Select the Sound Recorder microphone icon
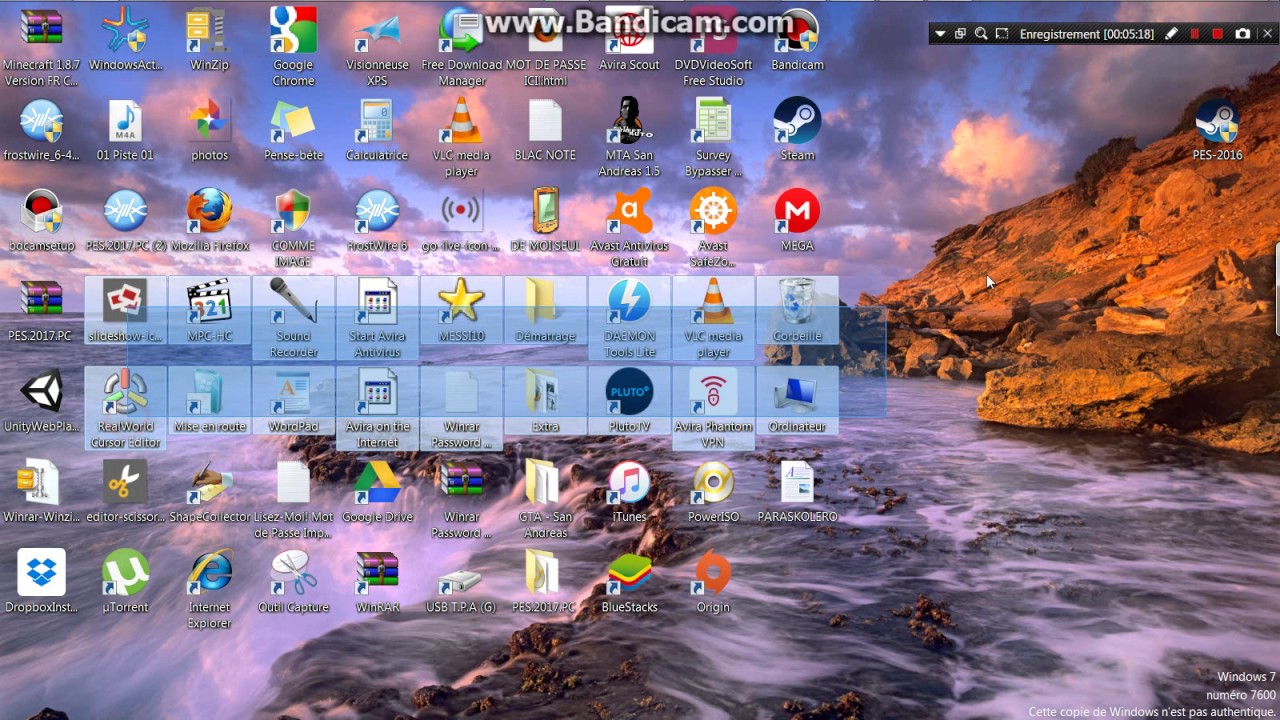1280x720 pixels. (x=293, y=301)
